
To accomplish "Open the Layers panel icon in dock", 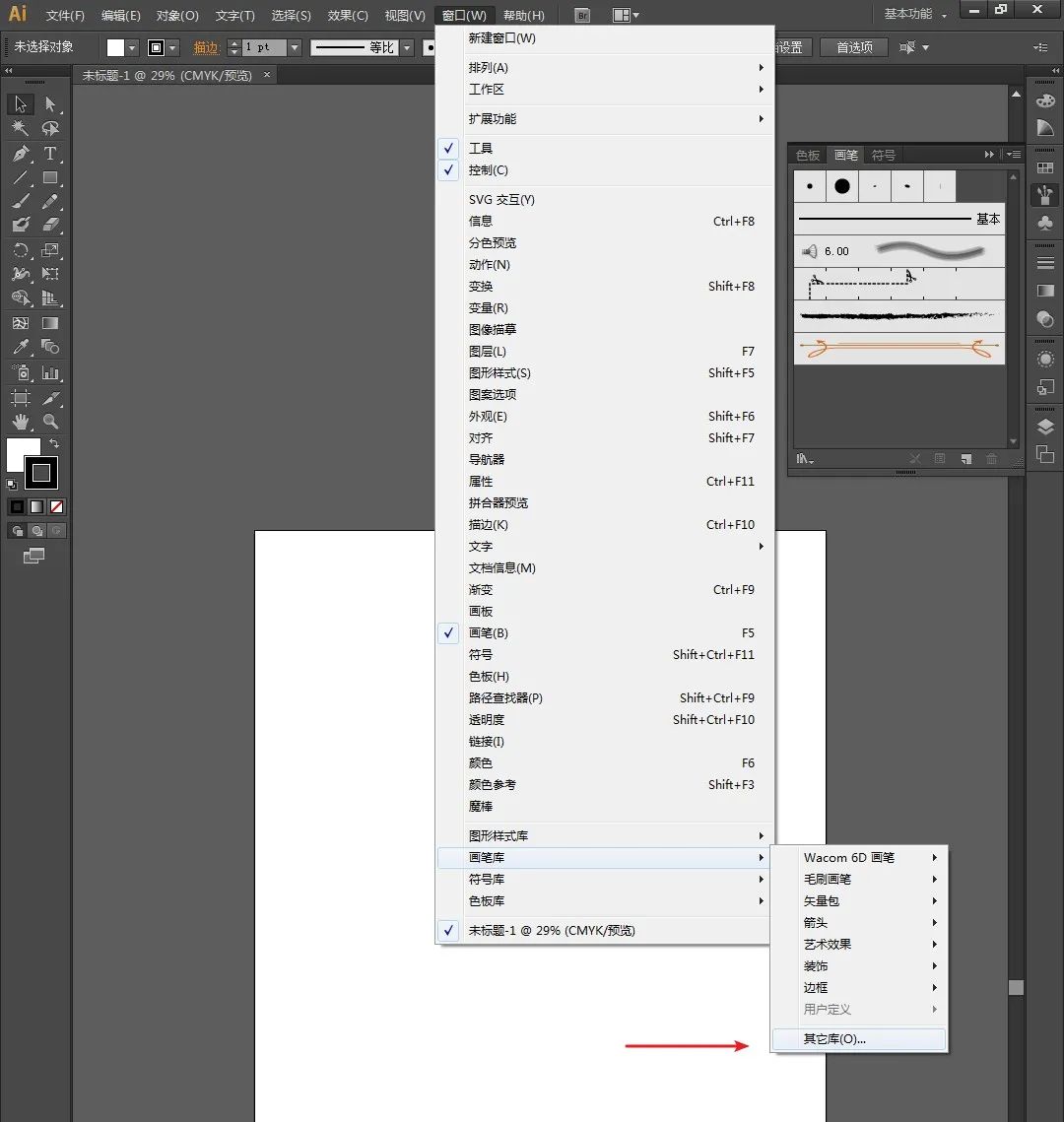I will [x=1045, y=428].
